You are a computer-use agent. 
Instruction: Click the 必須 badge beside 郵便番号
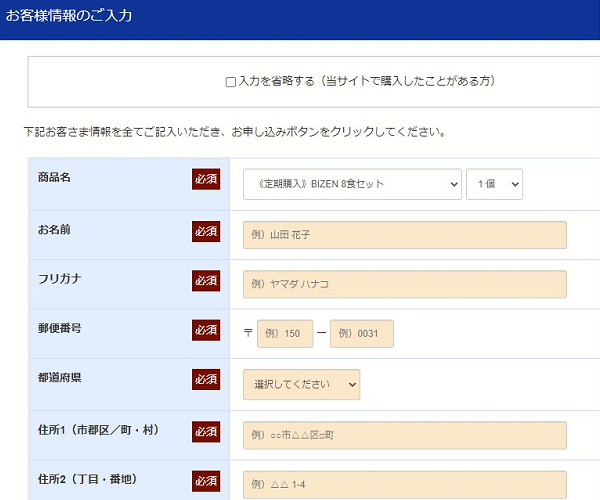[x=206, y=329]
